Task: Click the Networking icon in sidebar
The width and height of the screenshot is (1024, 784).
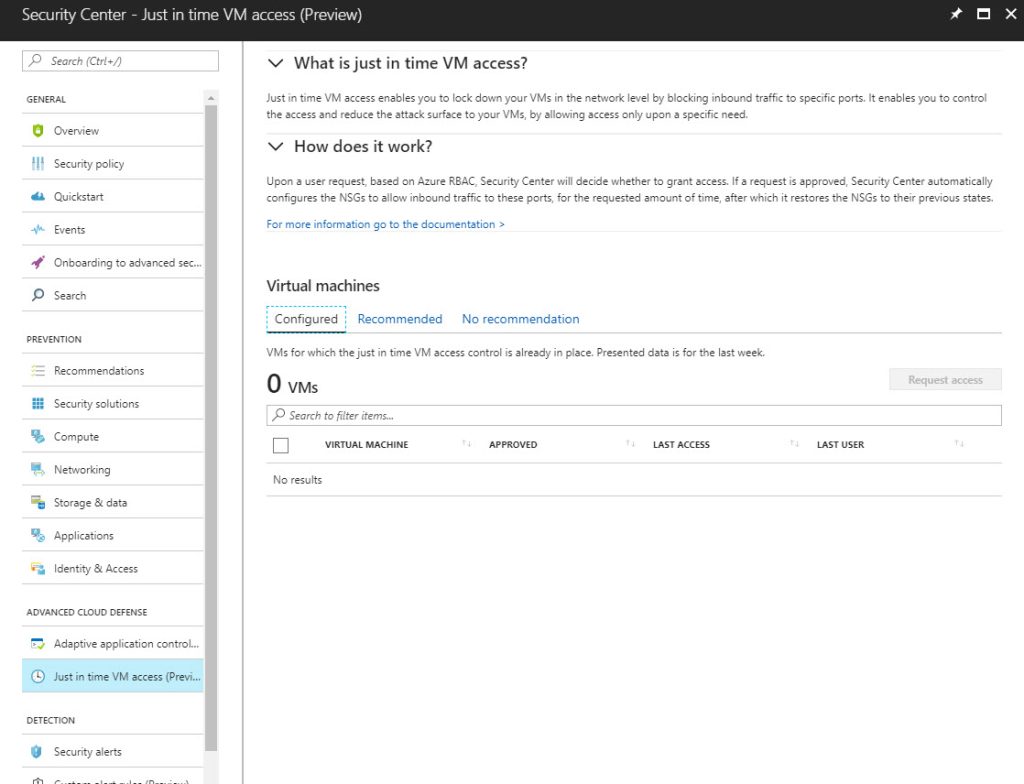Action: coord(38,470)
